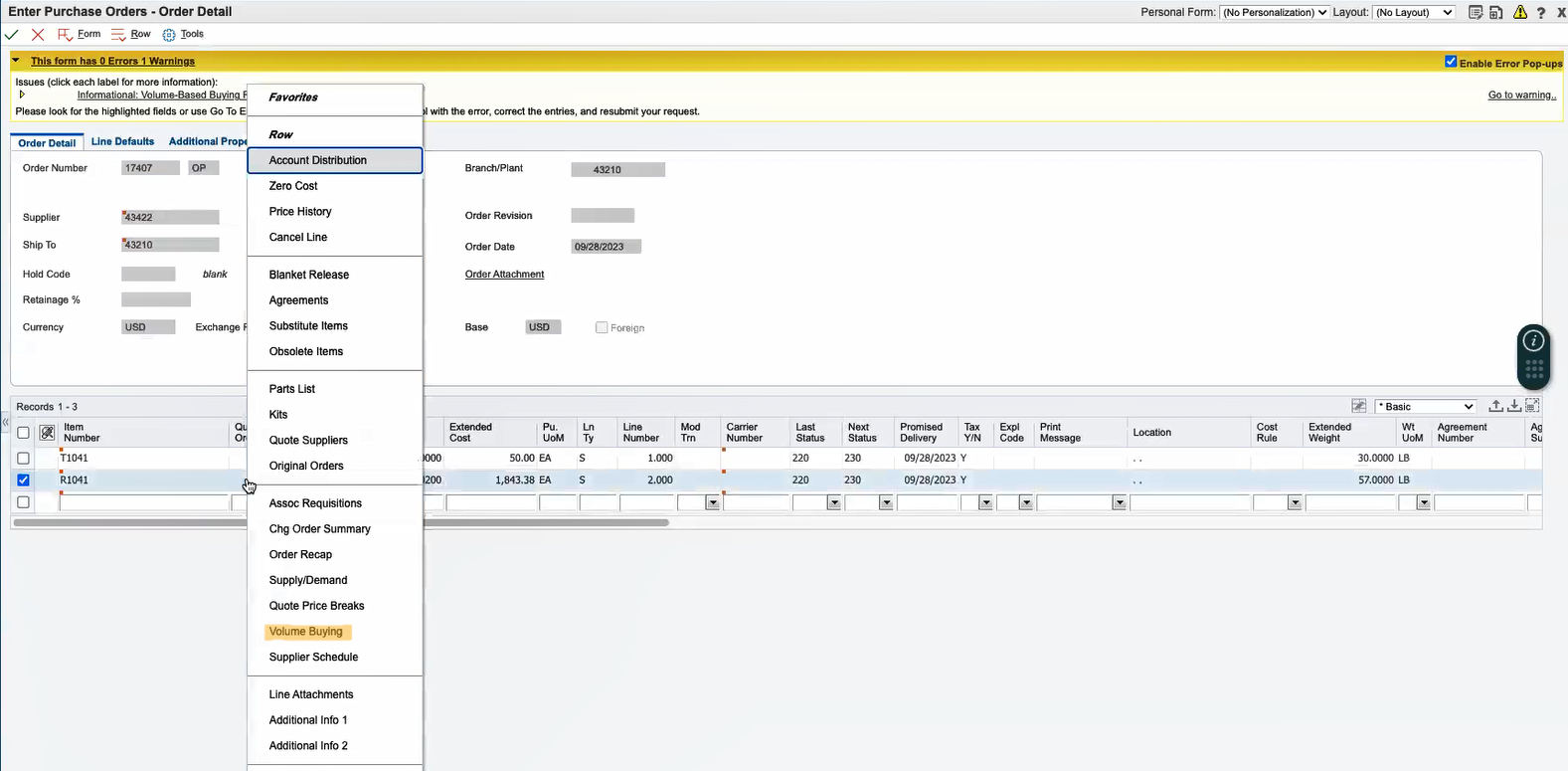The width and height of the screenshot is (1568, 771).
Task: Open the Expl Code dropdown in empty row
Action: click(1027, 503)
